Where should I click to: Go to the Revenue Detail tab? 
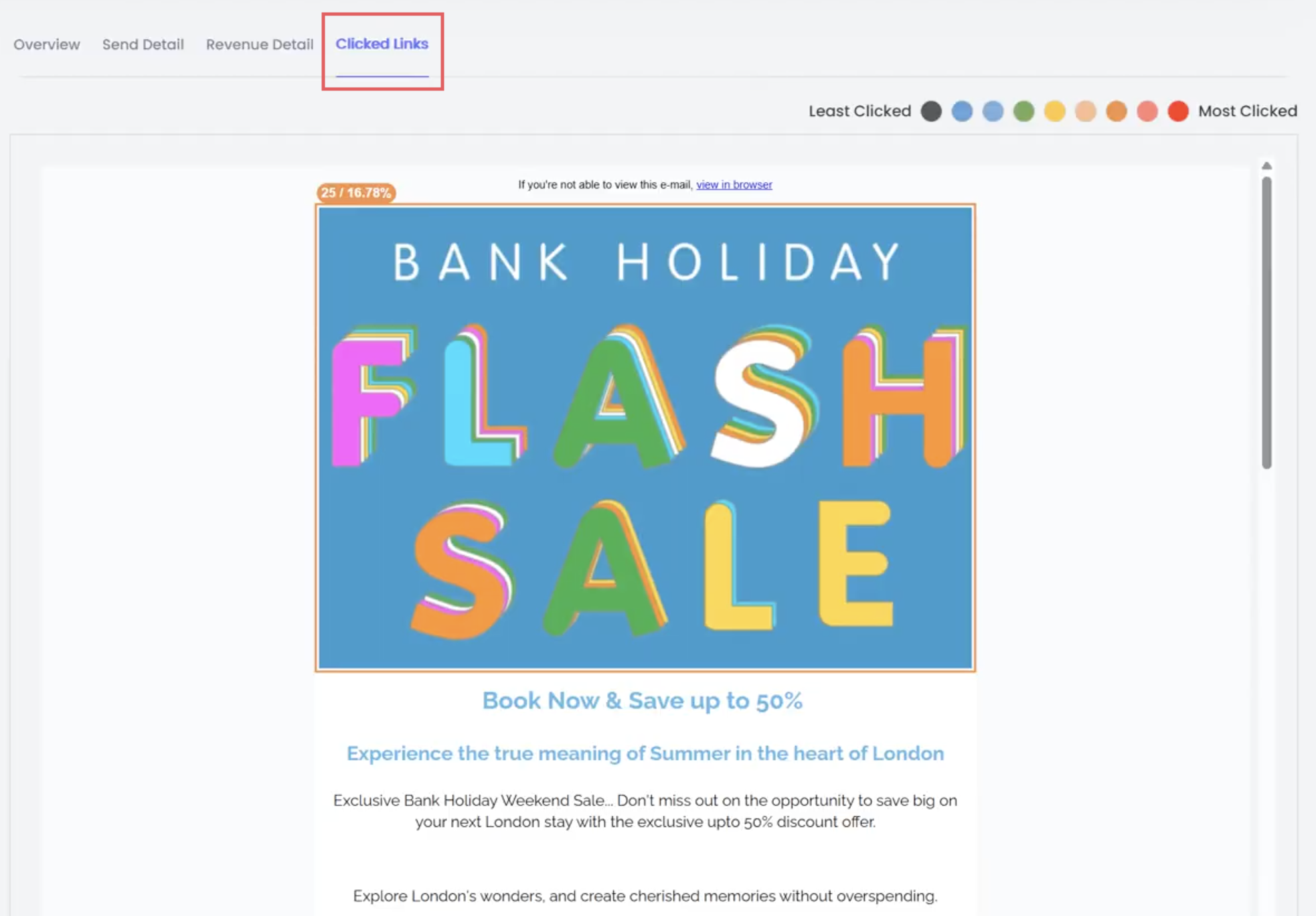pyautogui.click(x=259, y=44)
